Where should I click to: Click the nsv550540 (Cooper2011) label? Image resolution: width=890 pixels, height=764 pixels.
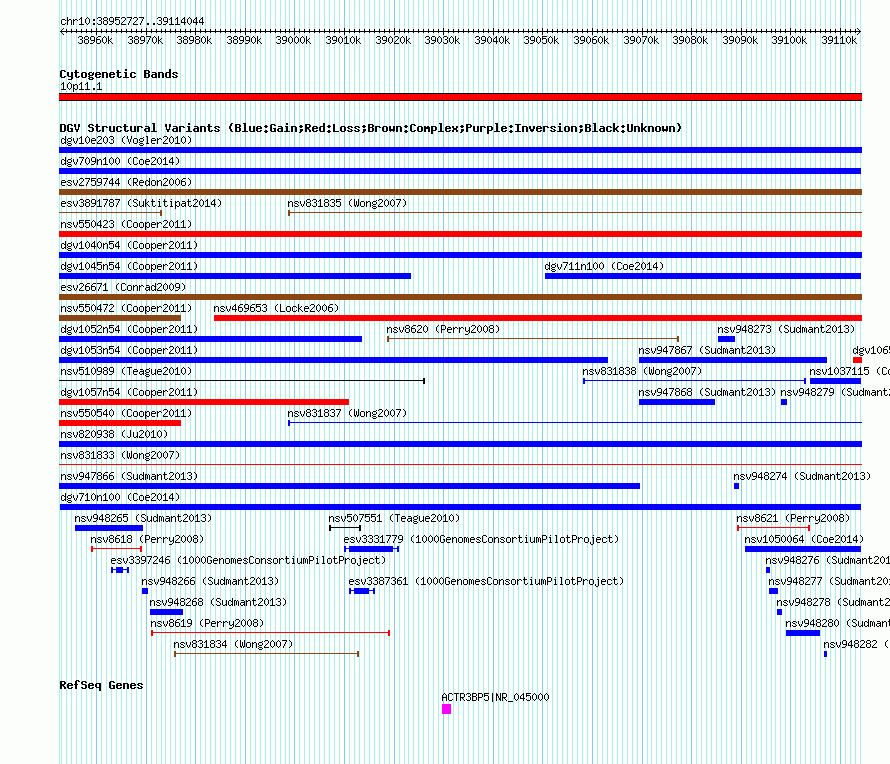point(126,413)
